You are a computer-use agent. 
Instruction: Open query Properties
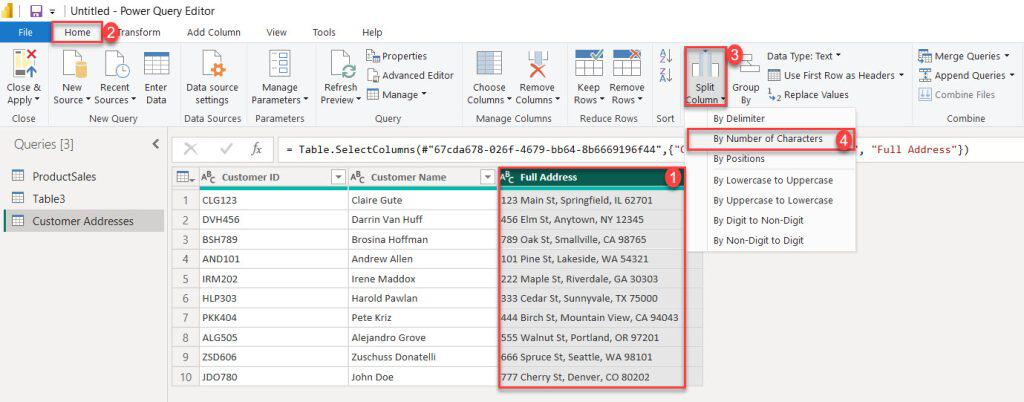click(397, 56)
